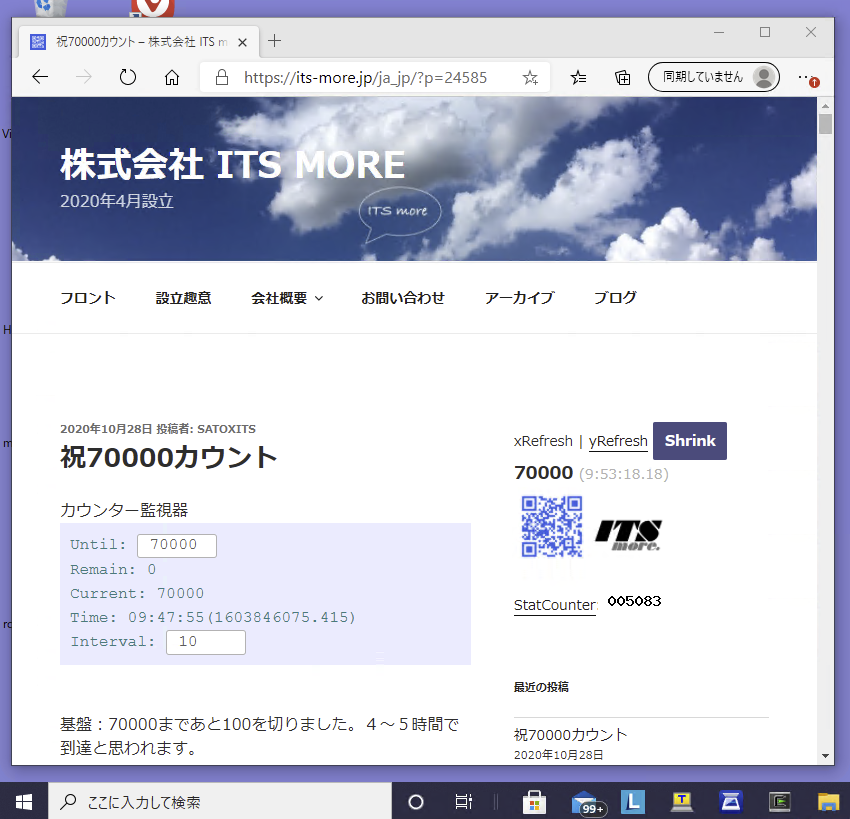Click the back arrow navigation icon
This screenshot has height=819, width=850.
[40, 77]
